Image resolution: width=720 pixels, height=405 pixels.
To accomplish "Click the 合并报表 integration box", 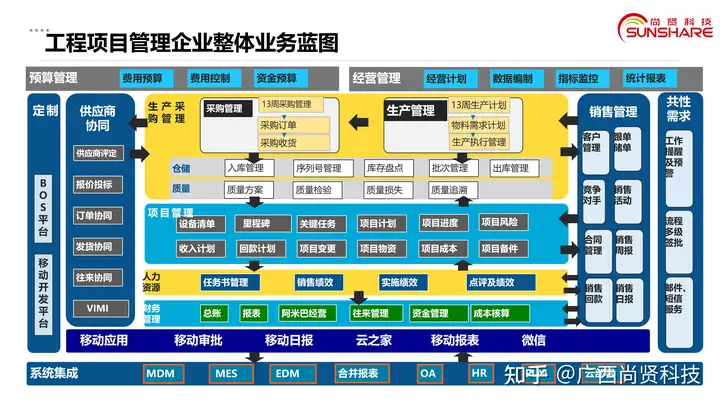I will coord(362,374).
